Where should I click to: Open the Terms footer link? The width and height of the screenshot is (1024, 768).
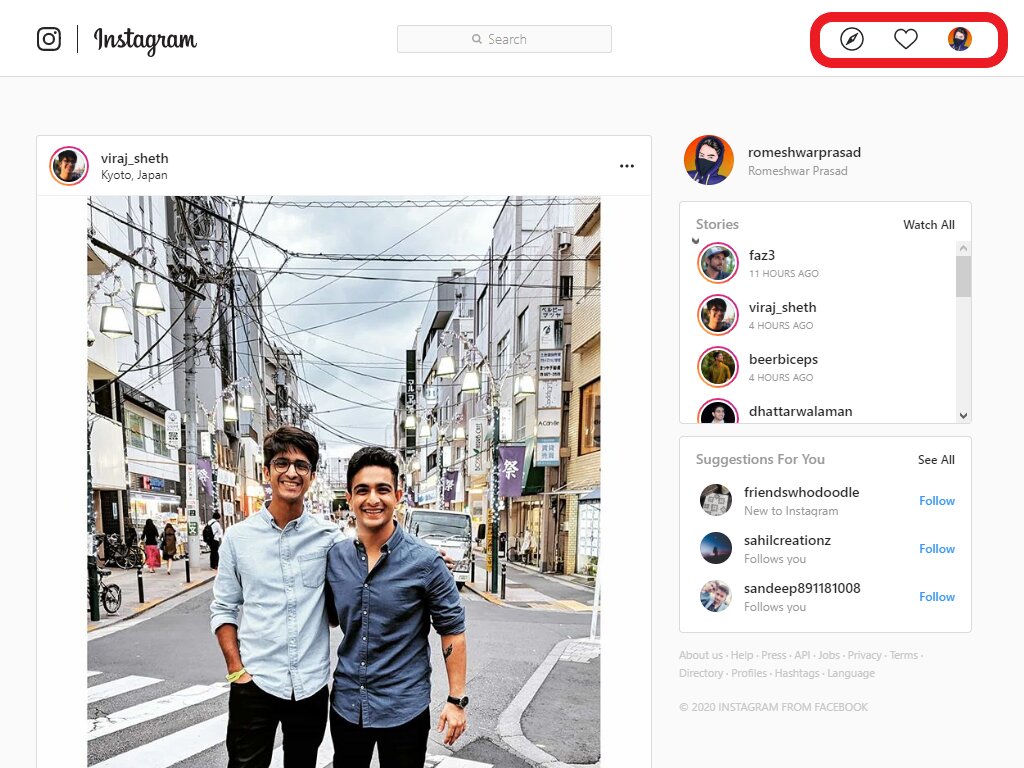904,655
